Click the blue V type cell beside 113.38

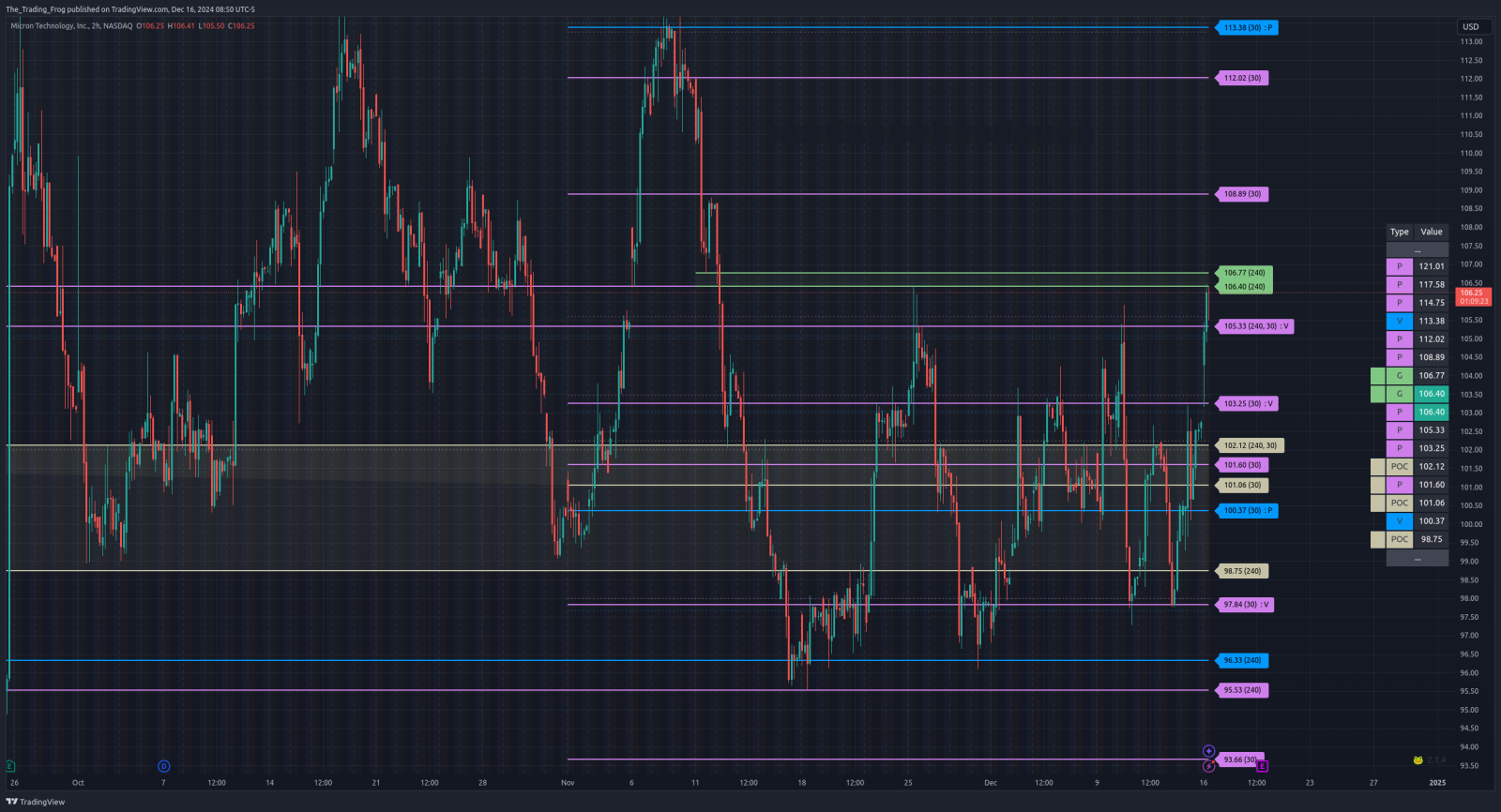[x=1400, y=321]
